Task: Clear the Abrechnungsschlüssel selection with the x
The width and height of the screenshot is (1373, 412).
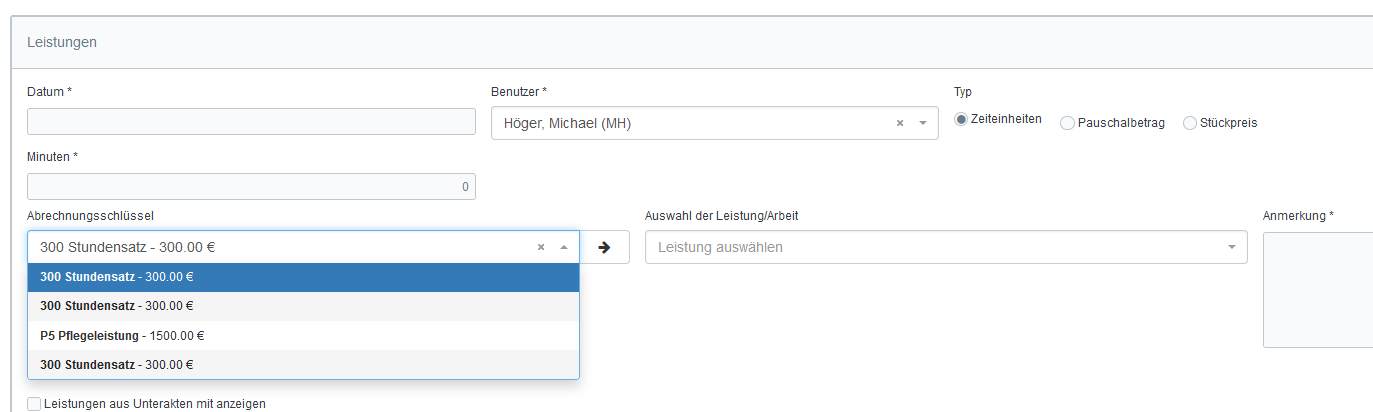Action: (541, 247)
